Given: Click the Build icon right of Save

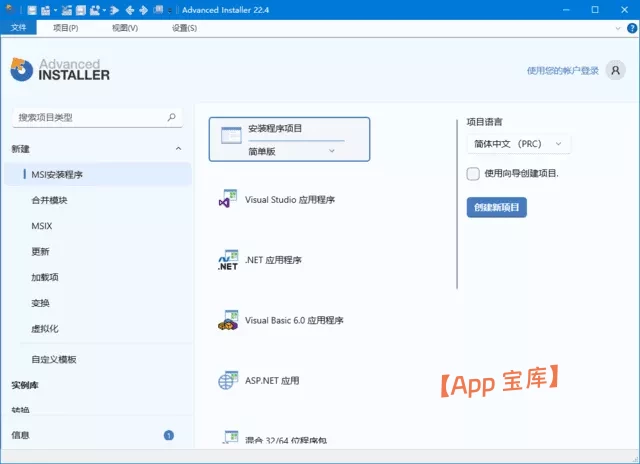Looking at the screenshot, I should click(45, 10).
